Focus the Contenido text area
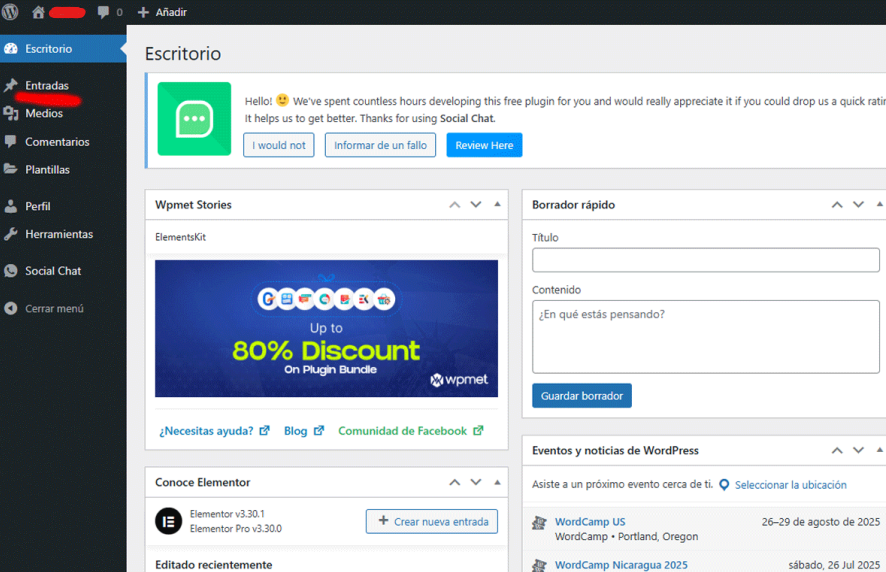 pos(706,337)
